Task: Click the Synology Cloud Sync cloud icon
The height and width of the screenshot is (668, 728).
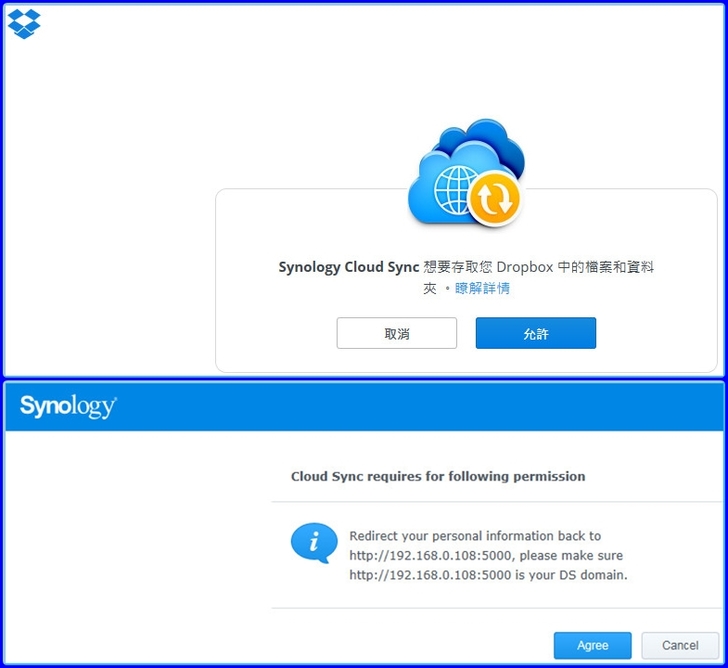Action: pos(466,173)
